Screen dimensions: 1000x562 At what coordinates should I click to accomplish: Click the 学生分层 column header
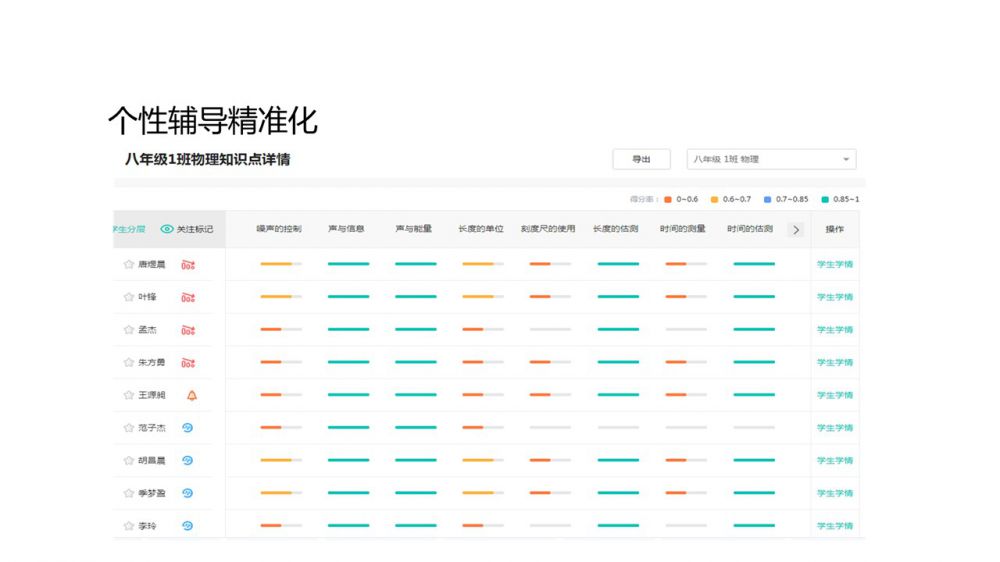130,229
